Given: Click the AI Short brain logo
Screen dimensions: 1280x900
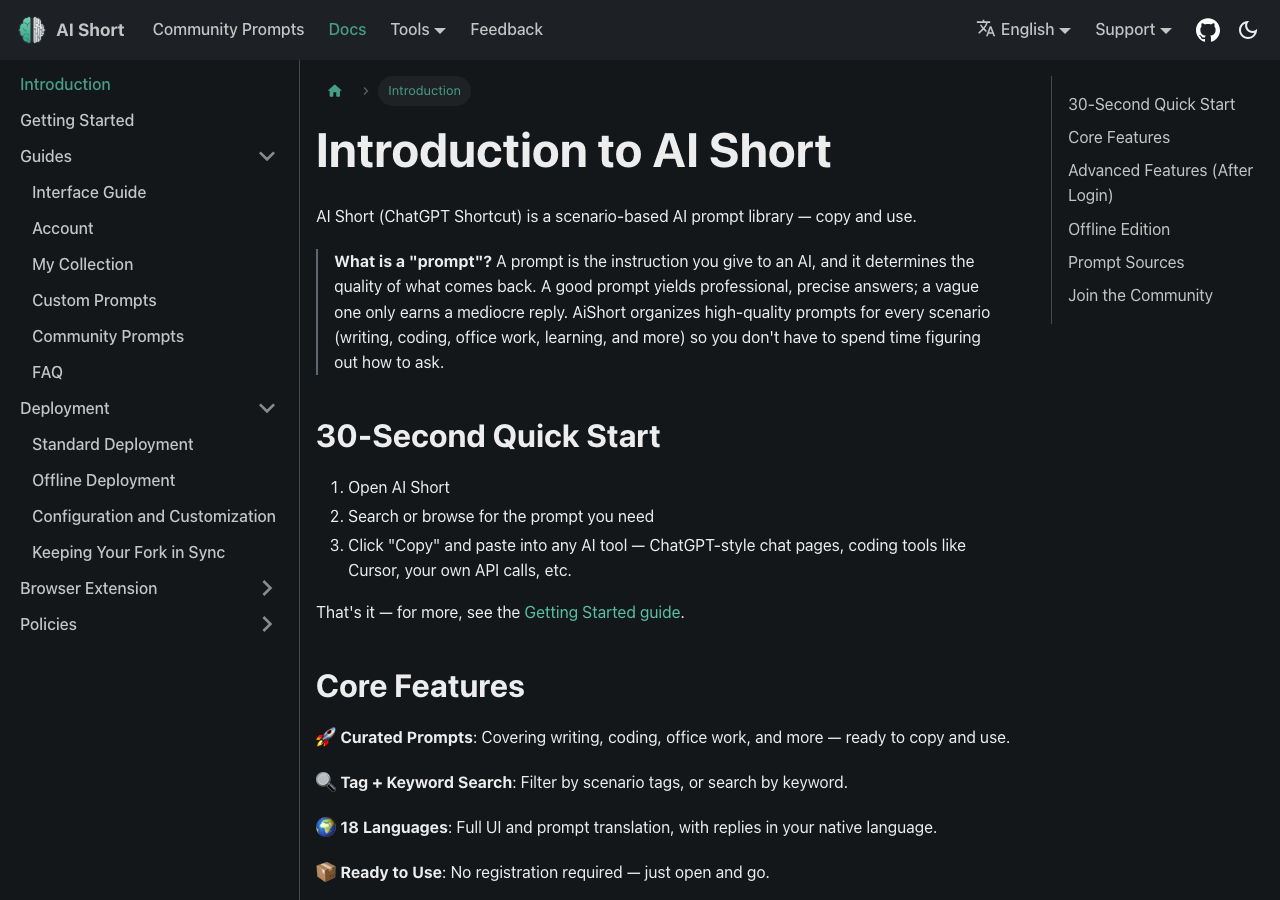Looking at the screenshot, I should pos(32,30).
